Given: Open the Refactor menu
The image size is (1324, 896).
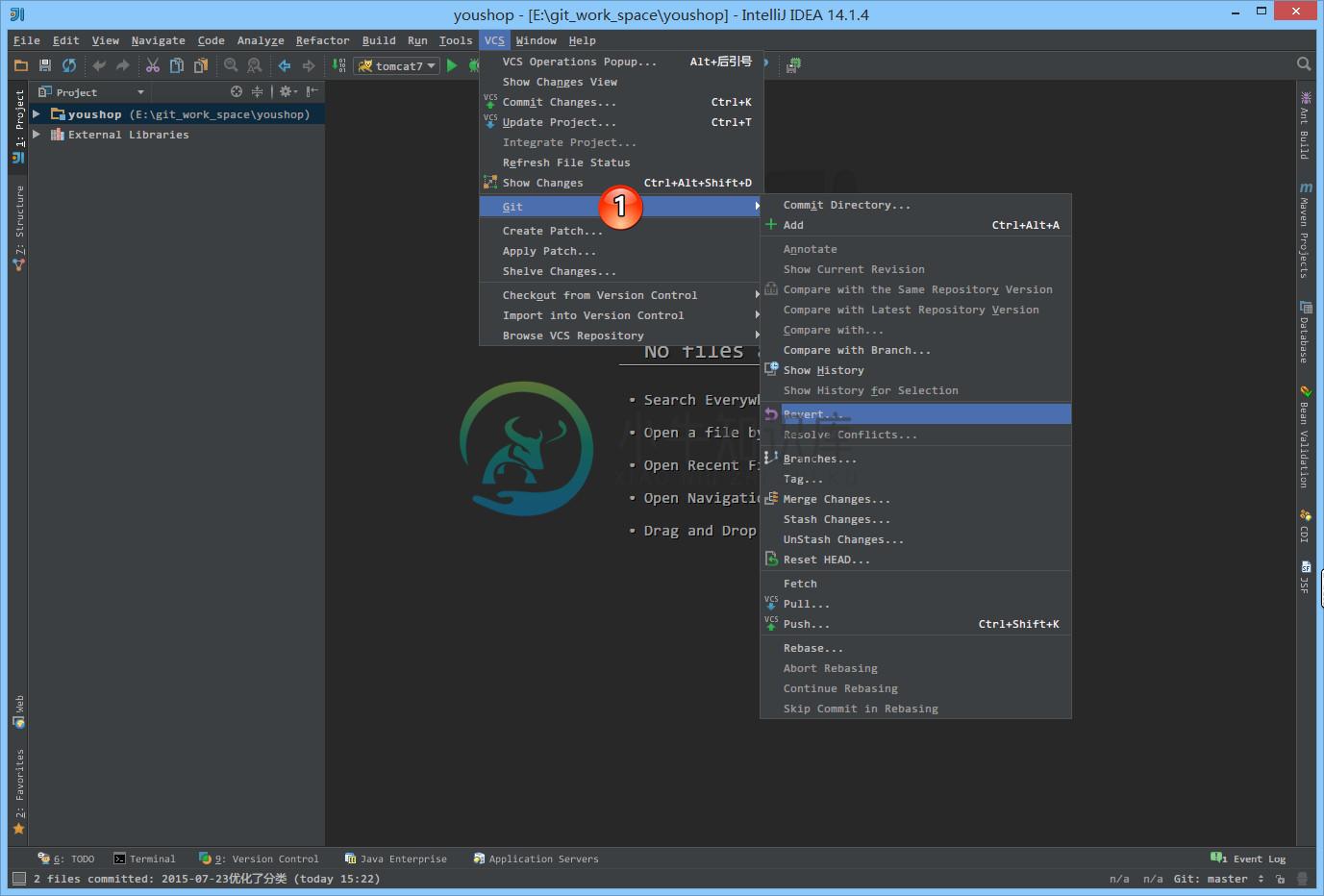Looking at the screenshot, I should coord(323,40).
